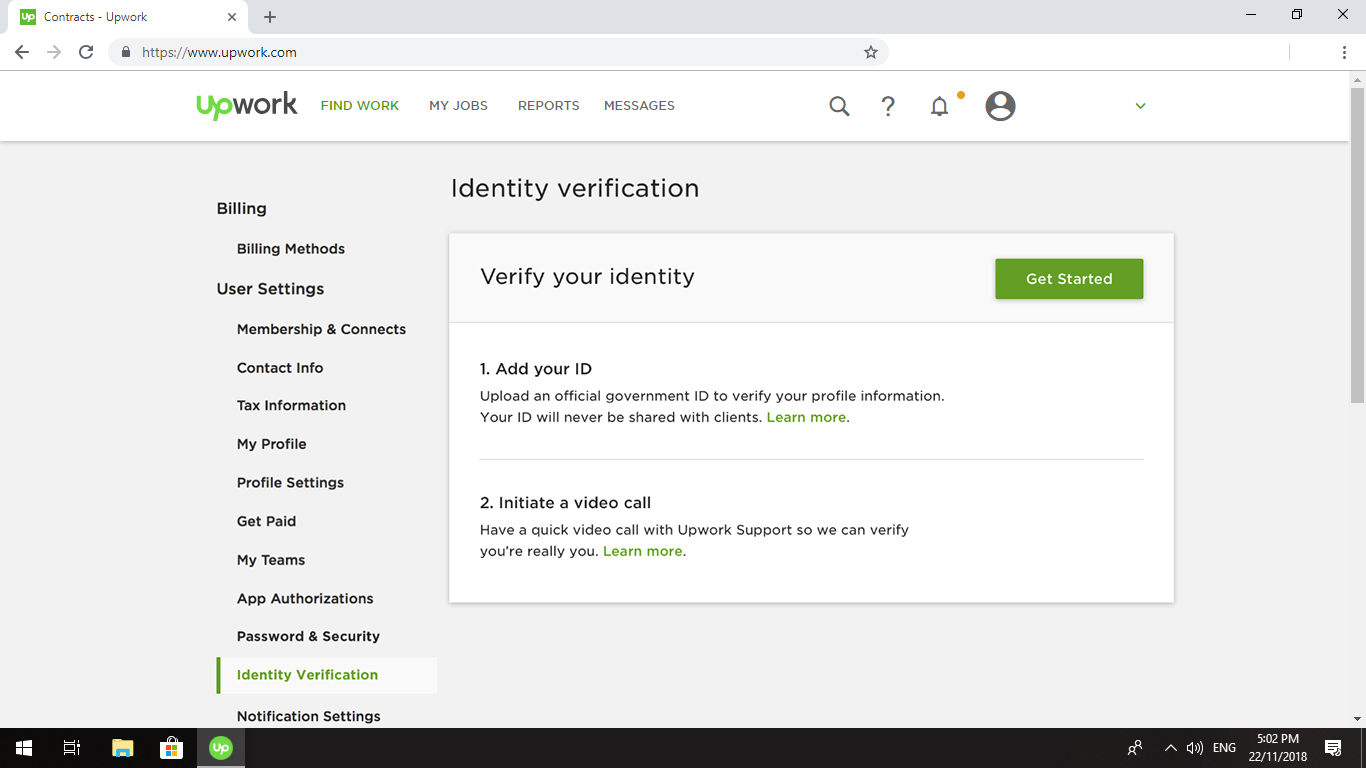Open Learn more link under Add your ID
Image resolution: width=1366 pixels, height=768 pixels.
[x=806, y=418]
